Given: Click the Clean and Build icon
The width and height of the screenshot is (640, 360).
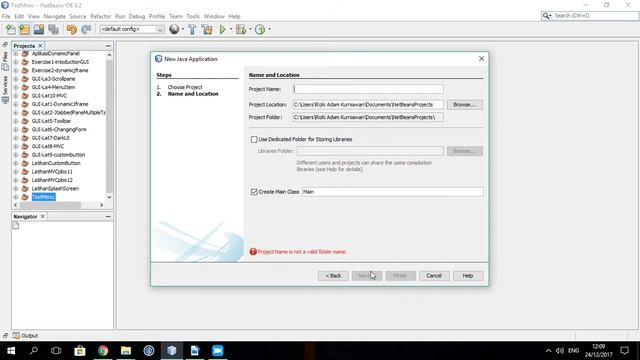Looking at the screenshot, I should tap(207, 29).
